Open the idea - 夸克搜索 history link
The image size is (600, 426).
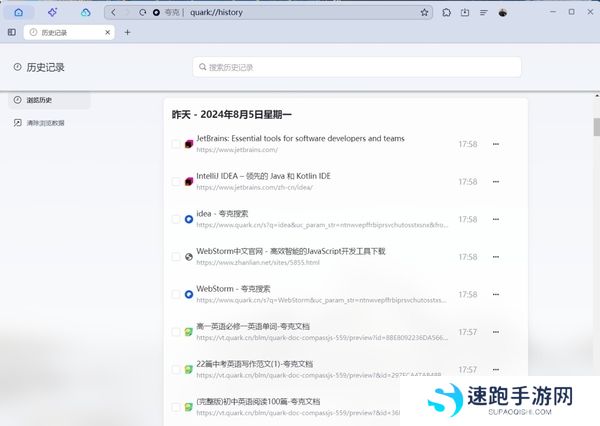(x=222, y=213)
